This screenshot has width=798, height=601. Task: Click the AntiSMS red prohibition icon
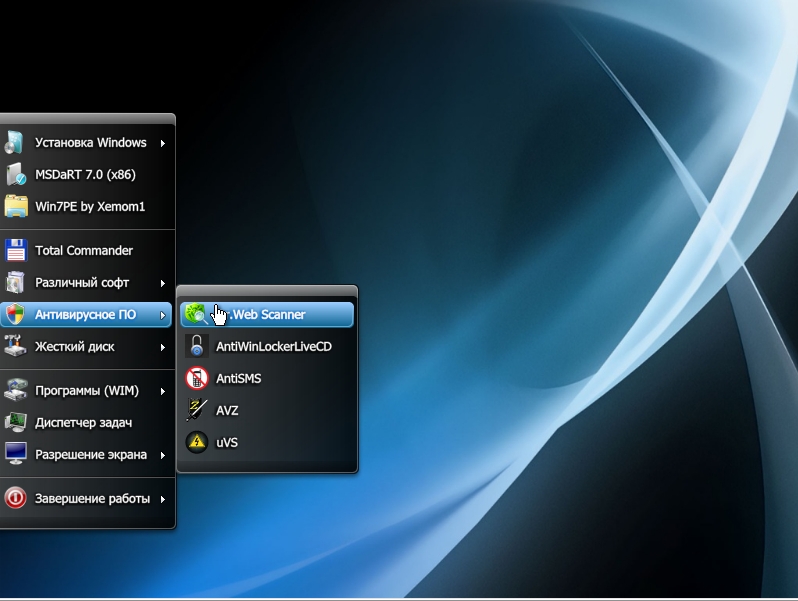tap(196, 379)
